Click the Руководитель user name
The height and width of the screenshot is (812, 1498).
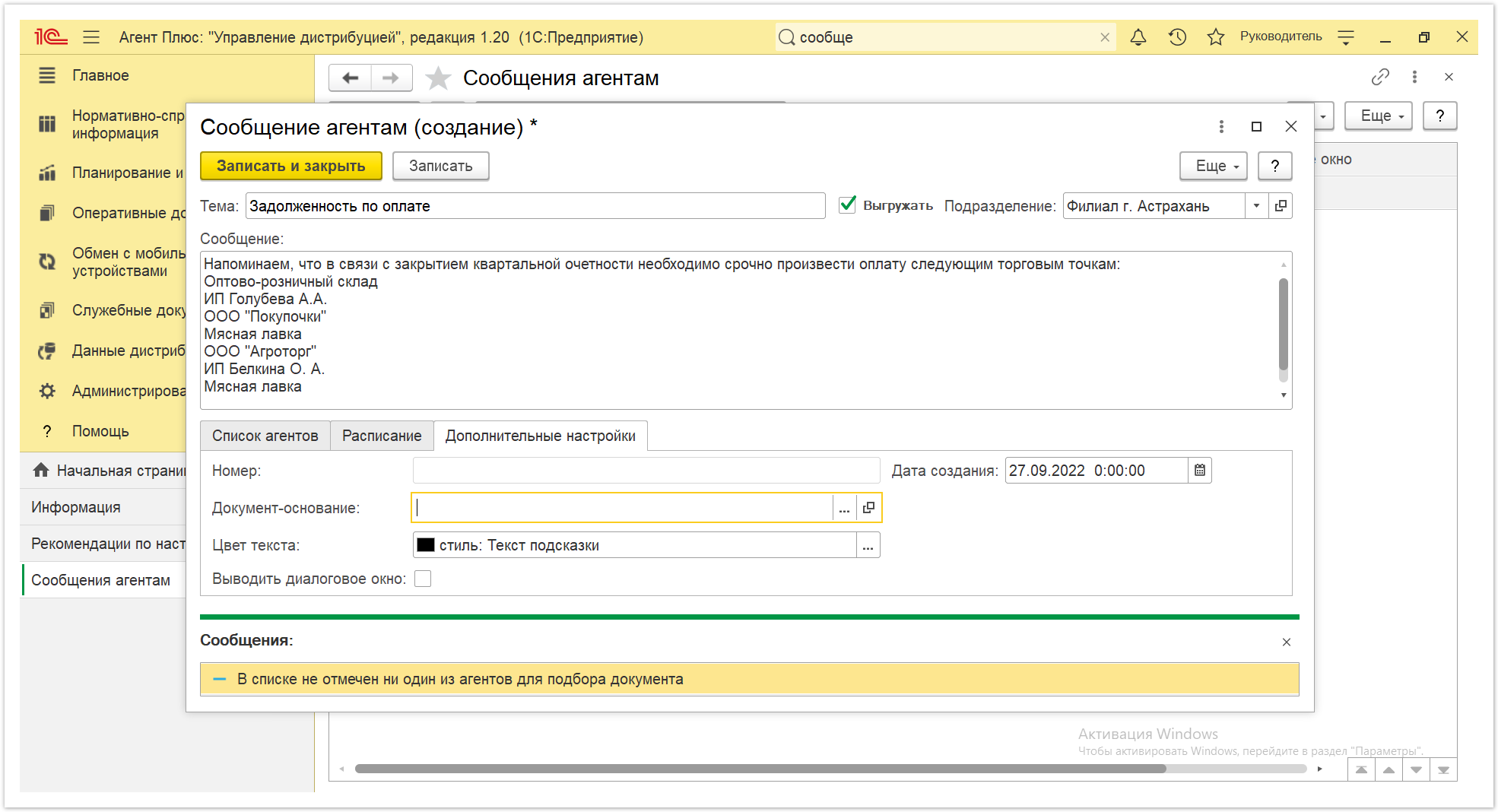click(x=1281, y=36)
